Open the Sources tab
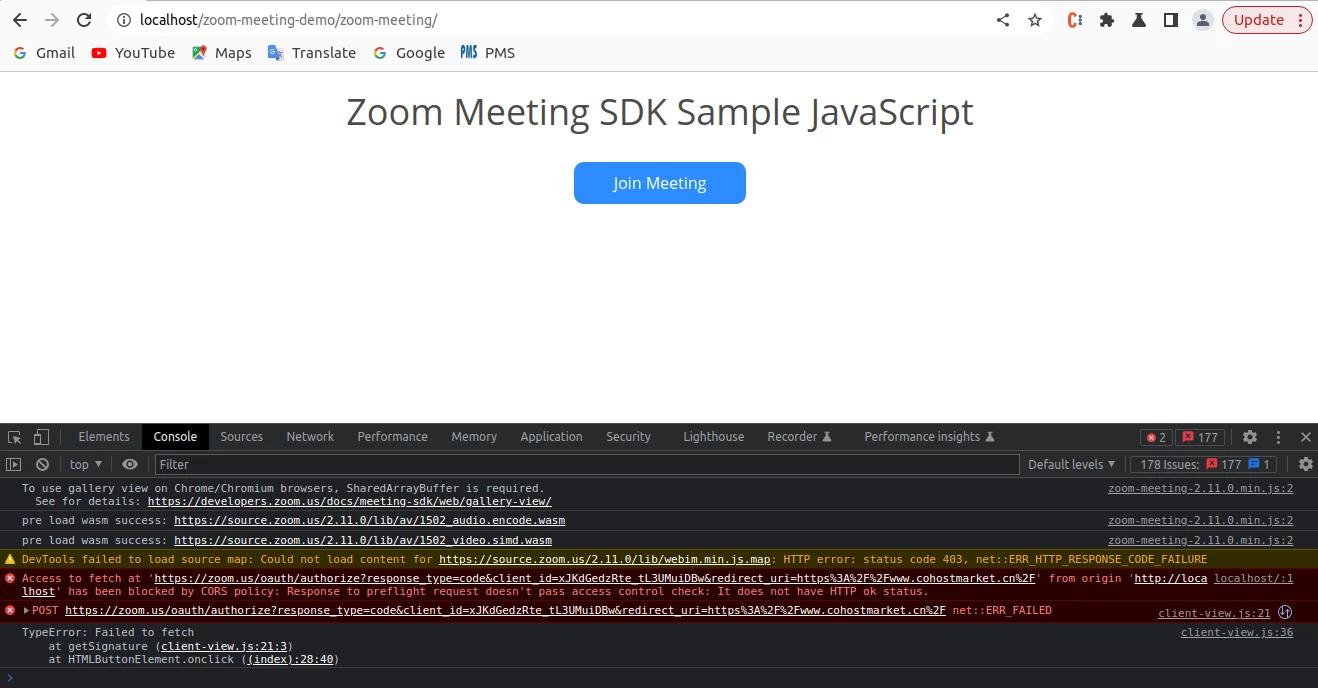 coord(242,437)
